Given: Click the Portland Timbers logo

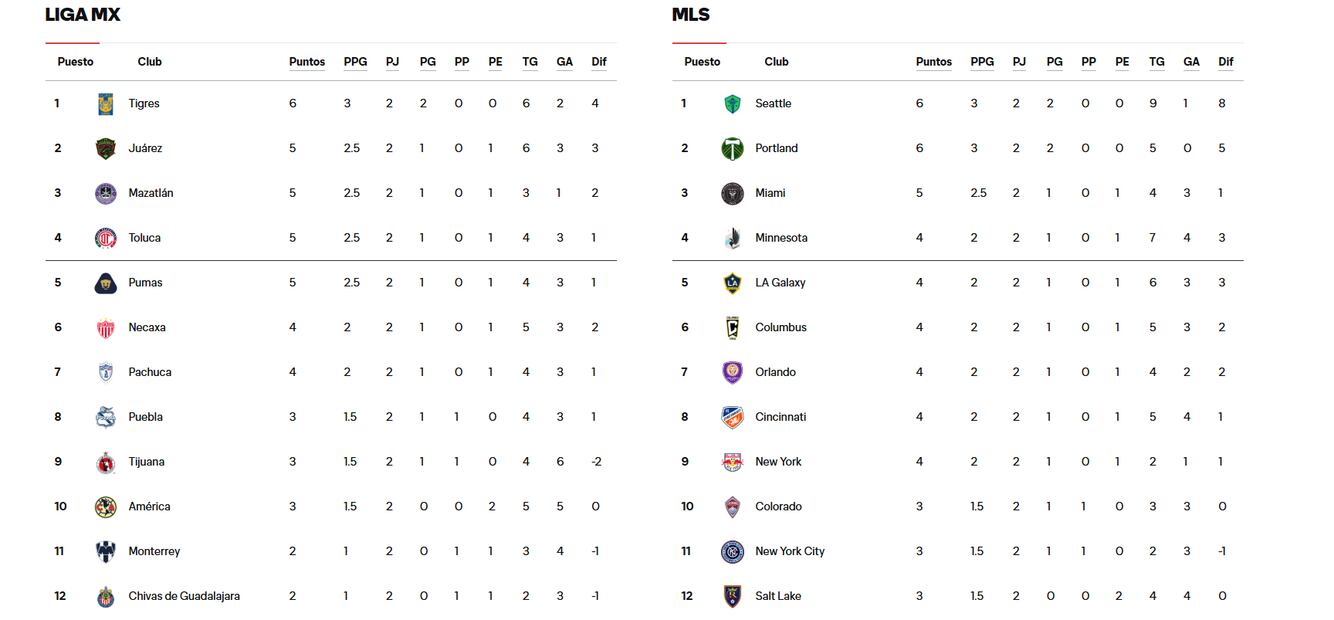Looking at the screenshot, I should point(732,149).
